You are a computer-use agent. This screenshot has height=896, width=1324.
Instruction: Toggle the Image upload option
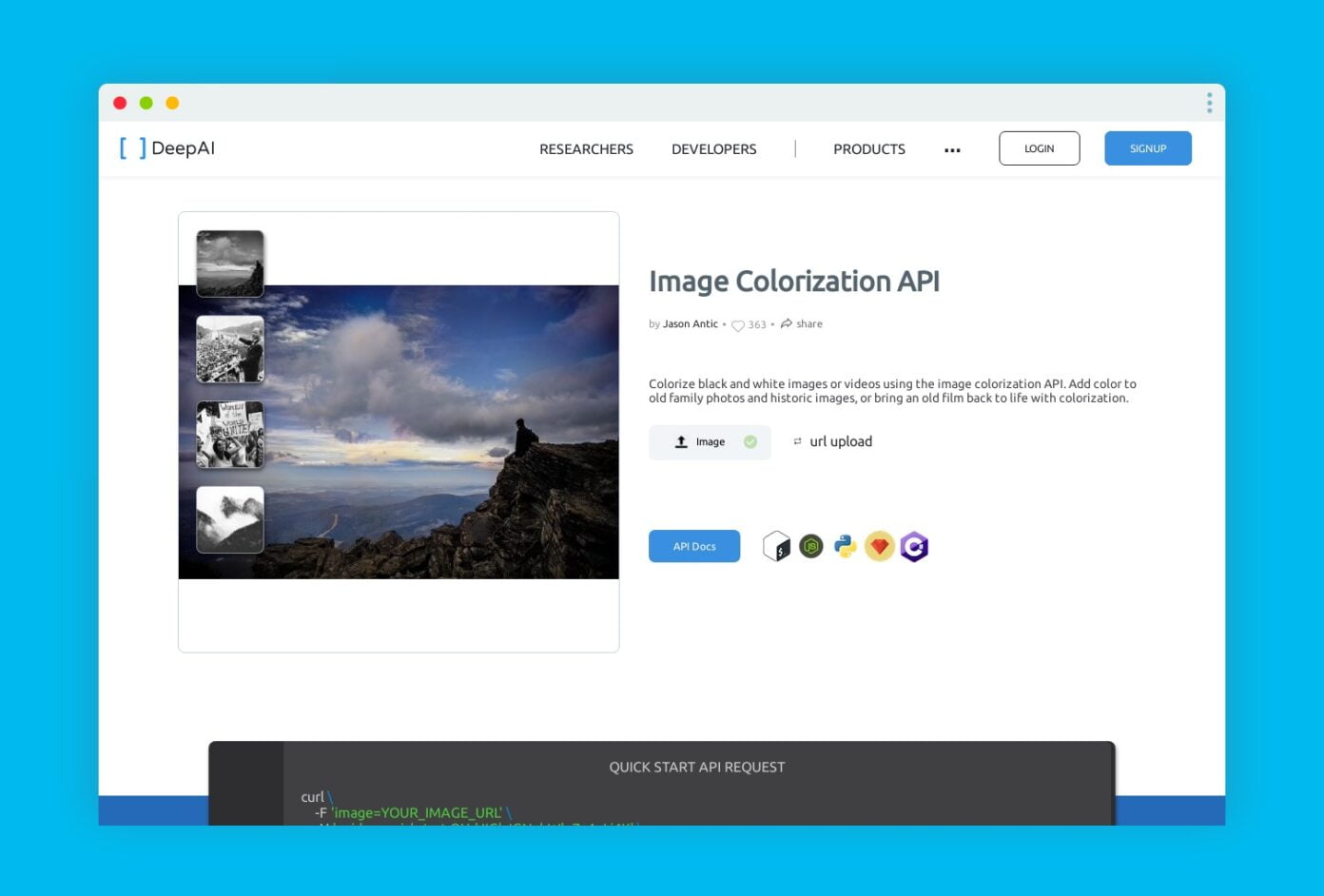(704, 441)
